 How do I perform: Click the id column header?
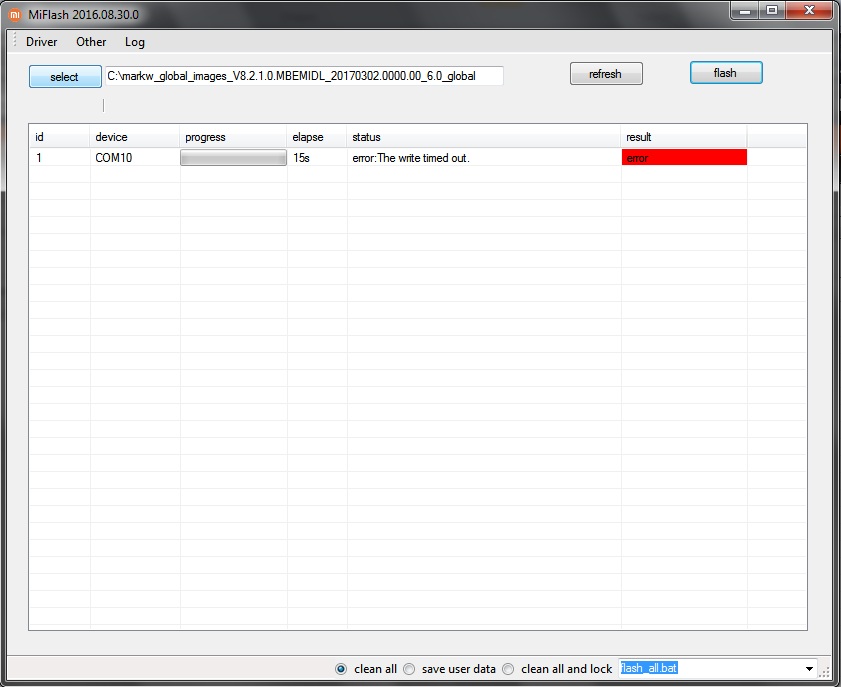pos(60,137)
